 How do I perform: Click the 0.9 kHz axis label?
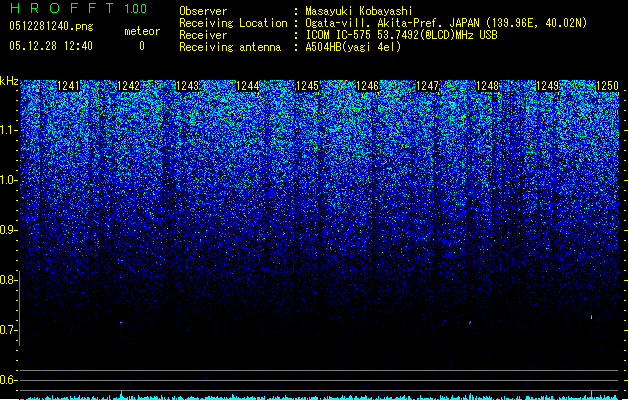click(x=8, y=230)
